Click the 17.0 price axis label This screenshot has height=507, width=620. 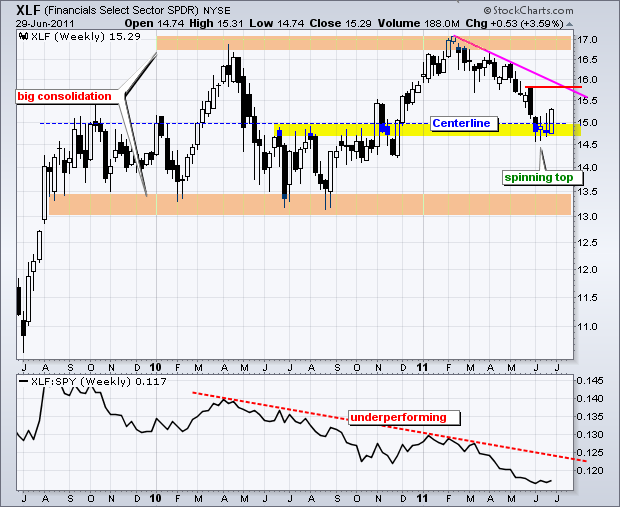point(587,40)
